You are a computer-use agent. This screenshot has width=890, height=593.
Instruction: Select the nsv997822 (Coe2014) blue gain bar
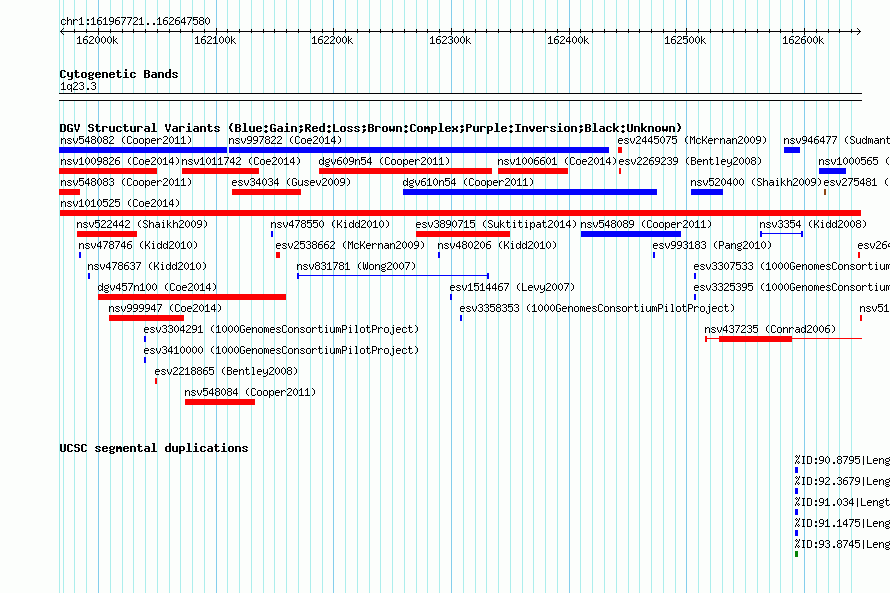pos(418,150)
